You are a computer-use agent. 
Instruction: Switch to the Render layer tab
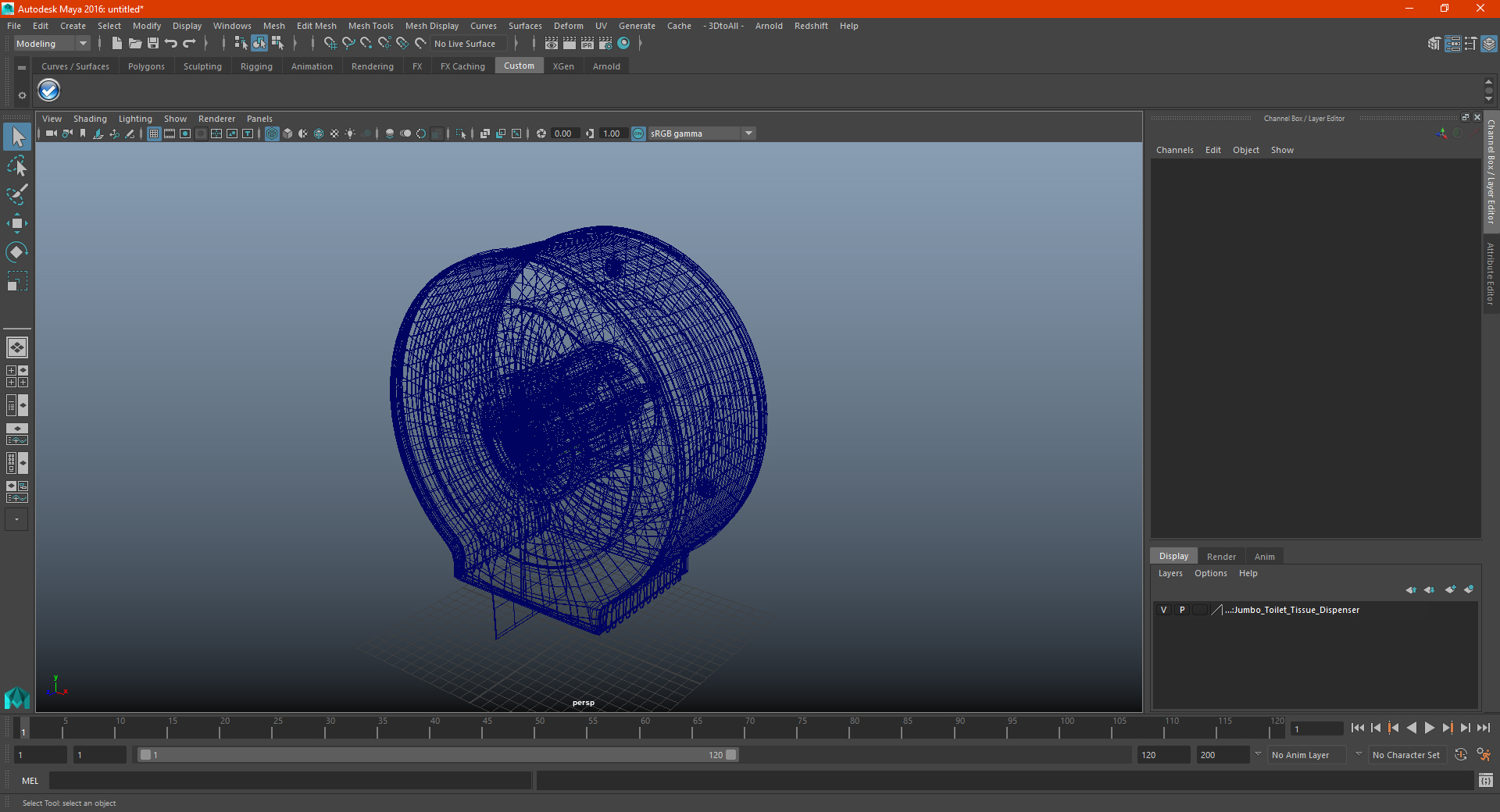[x=1221, y=557]
